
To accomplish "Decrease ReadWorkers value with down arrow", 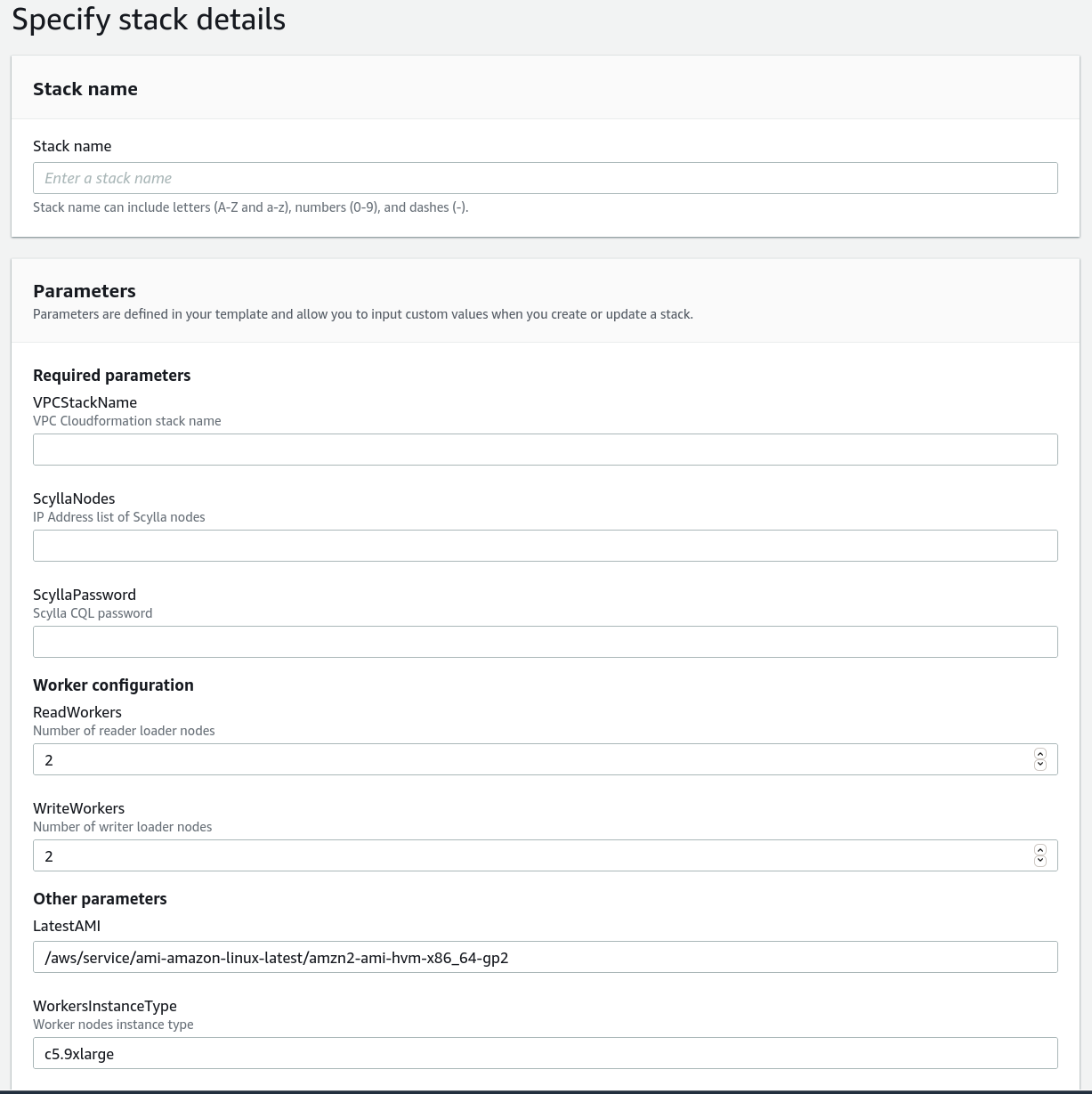I will tap(1039, 765).
